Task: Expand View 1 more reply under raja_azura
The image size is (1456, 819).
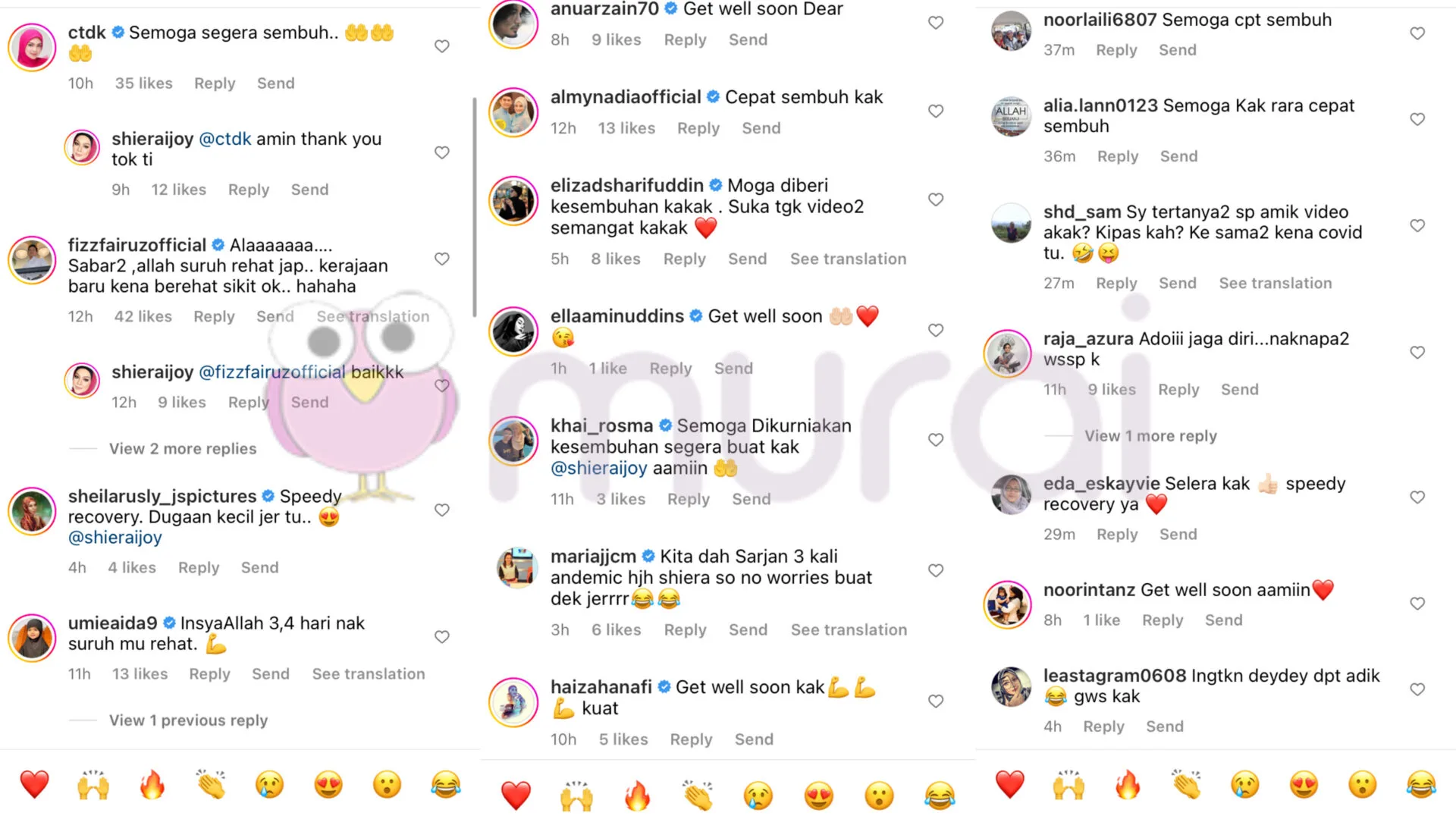Action: pos(1150,436)
